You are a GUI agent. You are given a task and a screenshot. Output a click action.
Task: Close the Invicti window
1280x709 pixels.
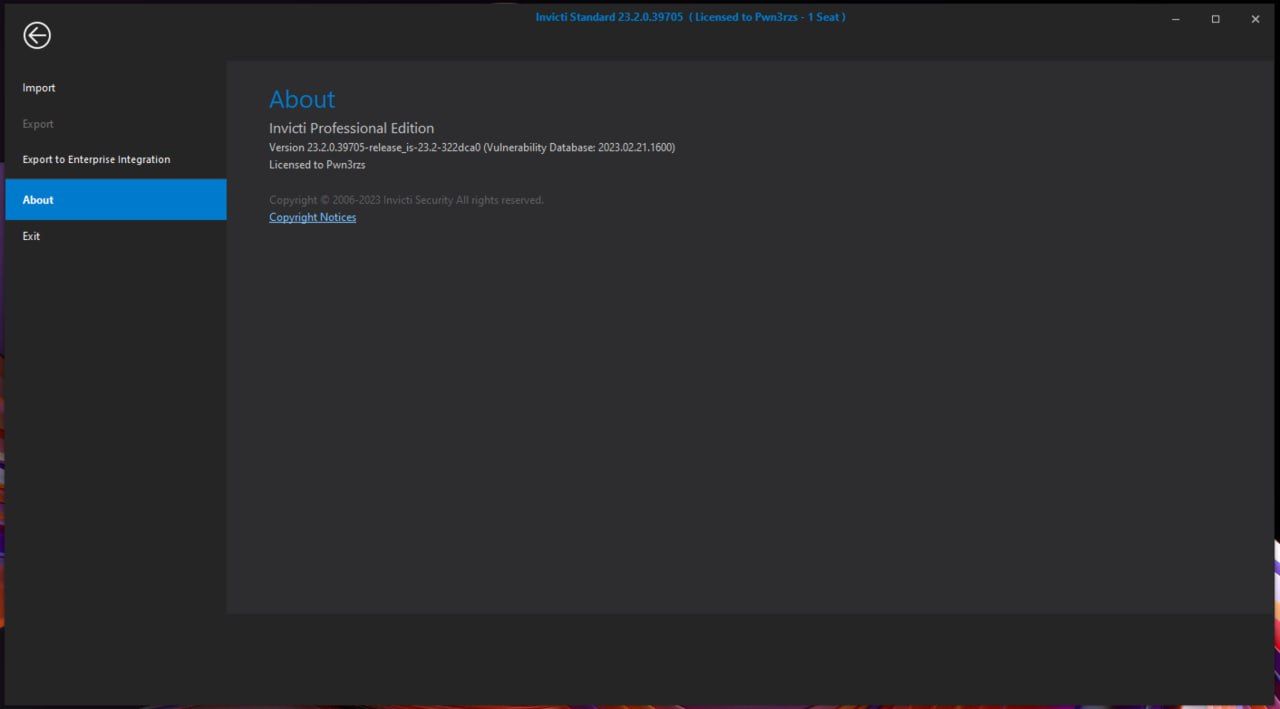click(x=1255, y=19)
